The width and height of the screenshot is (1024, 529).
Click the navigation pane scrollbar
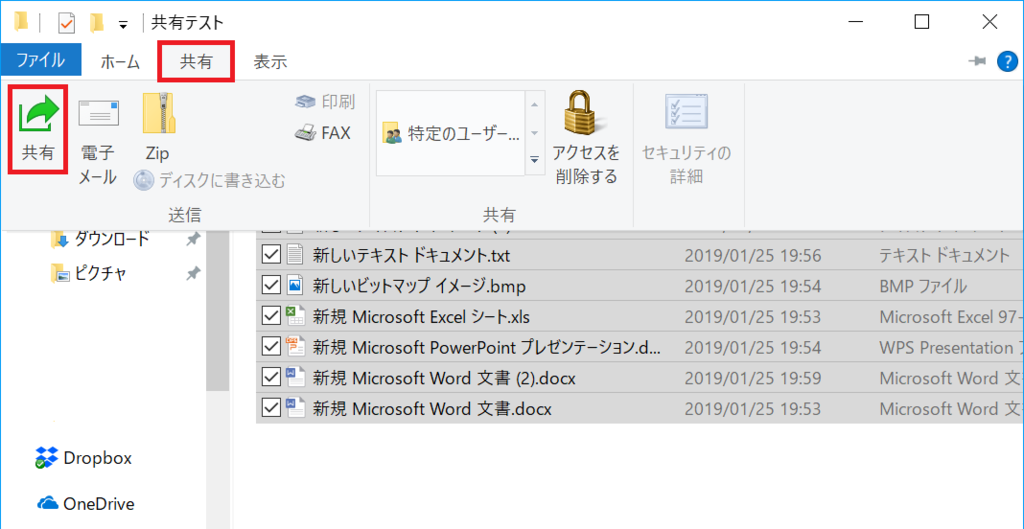pos(219,310)
